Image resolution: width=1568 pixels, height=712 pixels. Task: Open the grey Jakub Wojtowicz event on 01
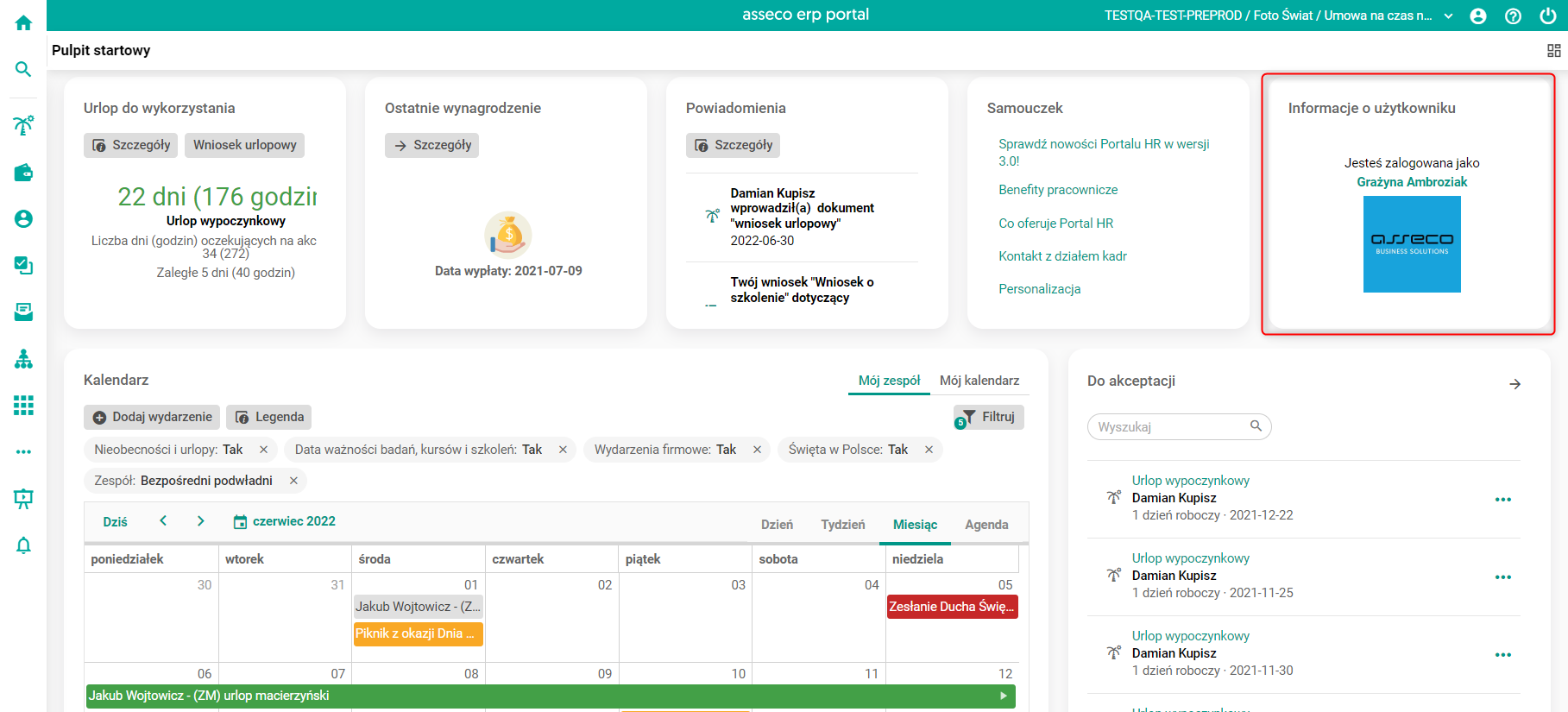(418, 607)
